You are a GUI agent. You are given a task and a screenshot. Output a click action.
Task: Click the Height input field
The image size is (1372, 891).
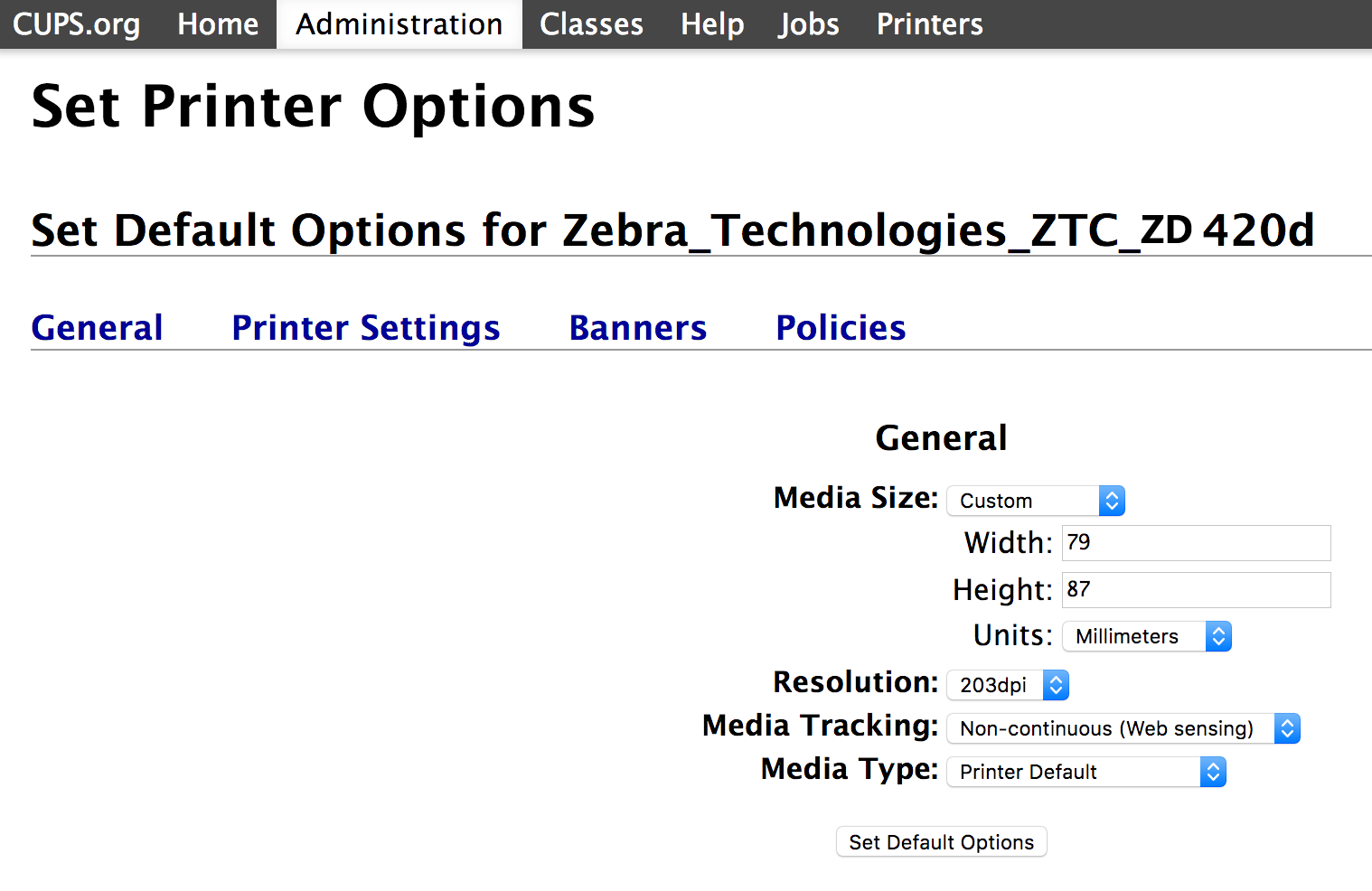click(x=1197, y=590)
